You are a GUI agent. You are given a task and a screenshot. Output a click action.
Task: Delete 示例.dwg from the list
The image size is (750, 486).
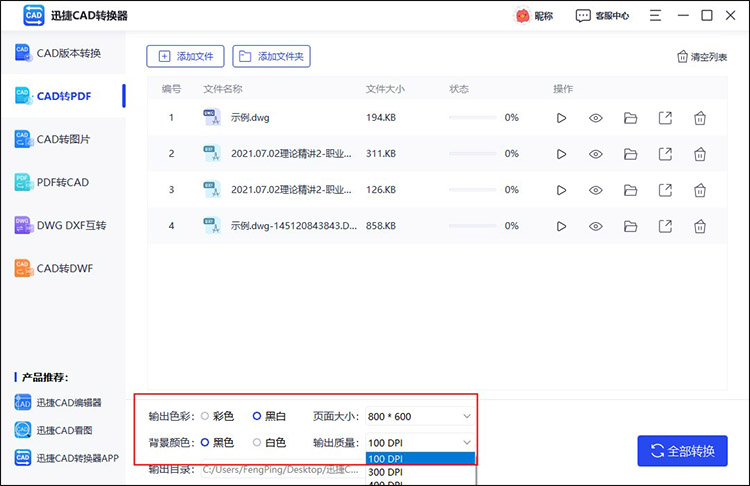point(700,118)
